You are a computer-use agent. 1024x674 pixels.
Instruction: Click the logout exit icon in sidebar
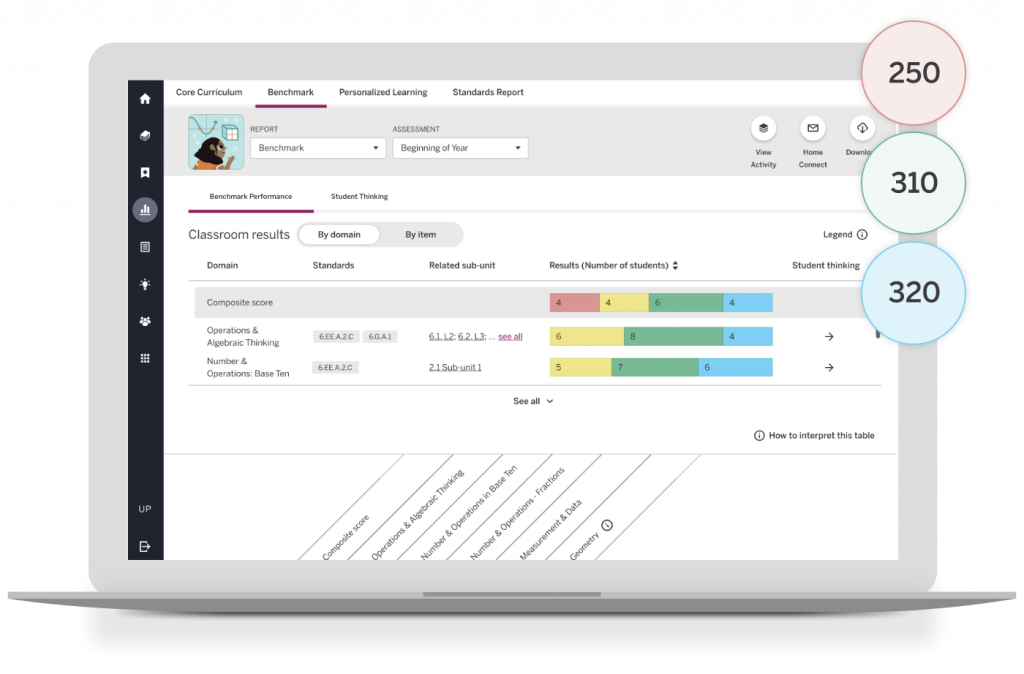145,546
